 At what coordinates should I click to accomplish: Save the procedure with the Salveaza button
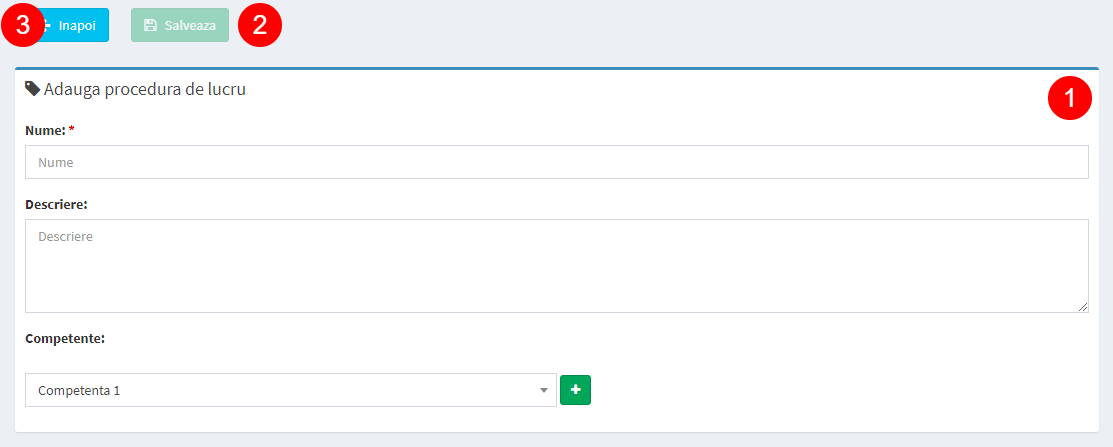tap(180, 26)
